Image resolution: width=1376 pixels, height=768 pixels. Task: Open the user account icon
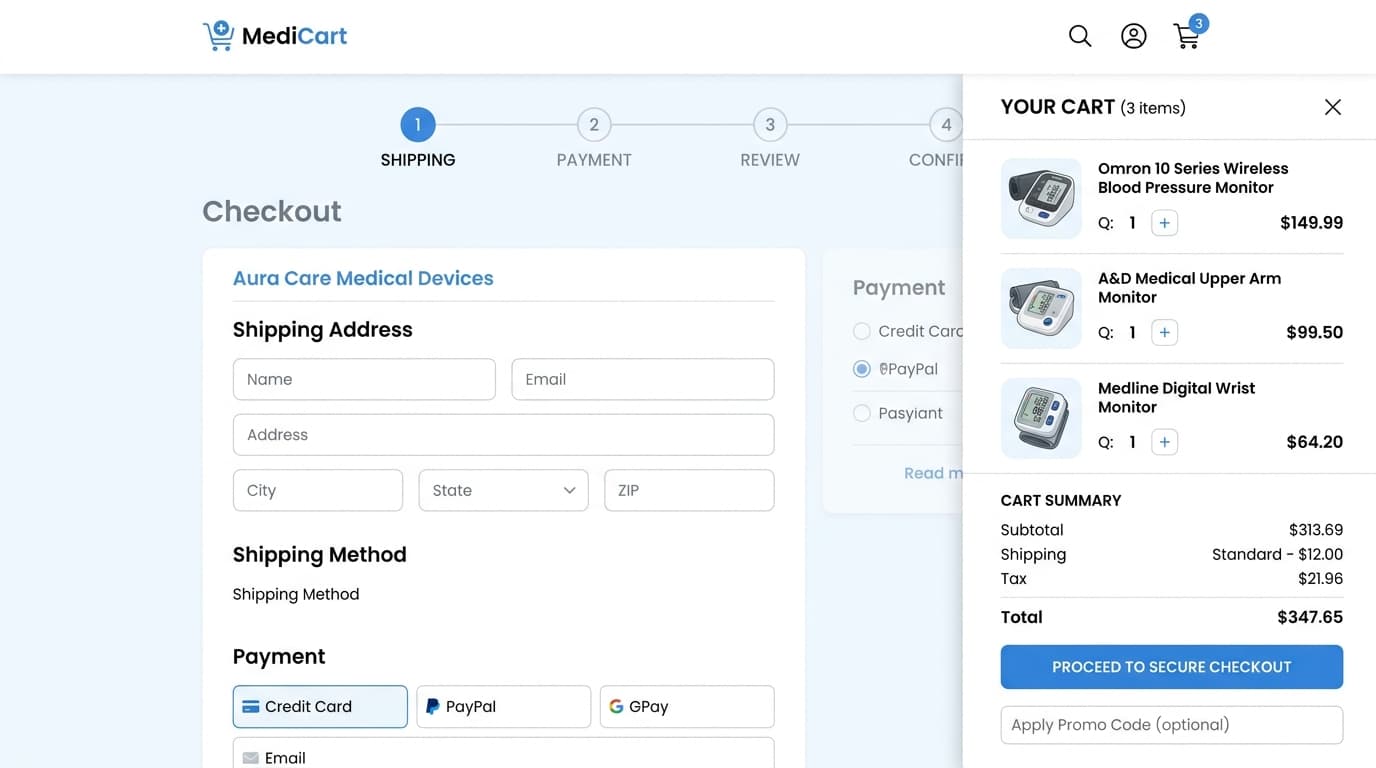click(1133, 36)
